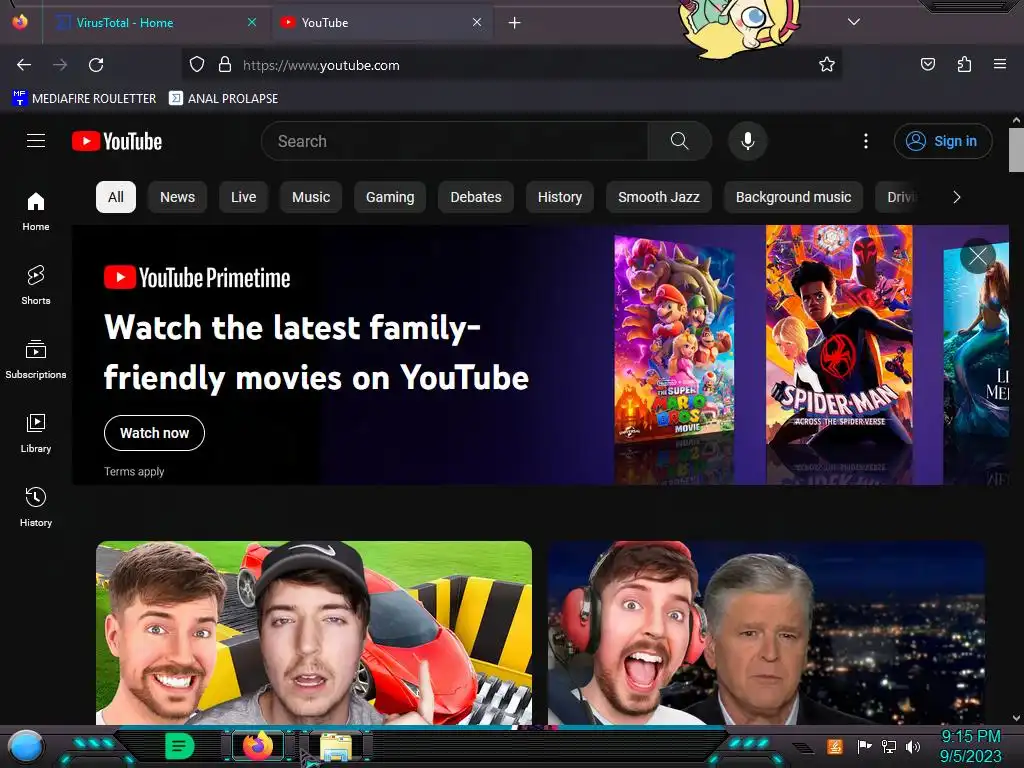Screen dimensions: 1024x768
Task: Switch to the YouTube browser tab
Action: (x=382, y=22)
